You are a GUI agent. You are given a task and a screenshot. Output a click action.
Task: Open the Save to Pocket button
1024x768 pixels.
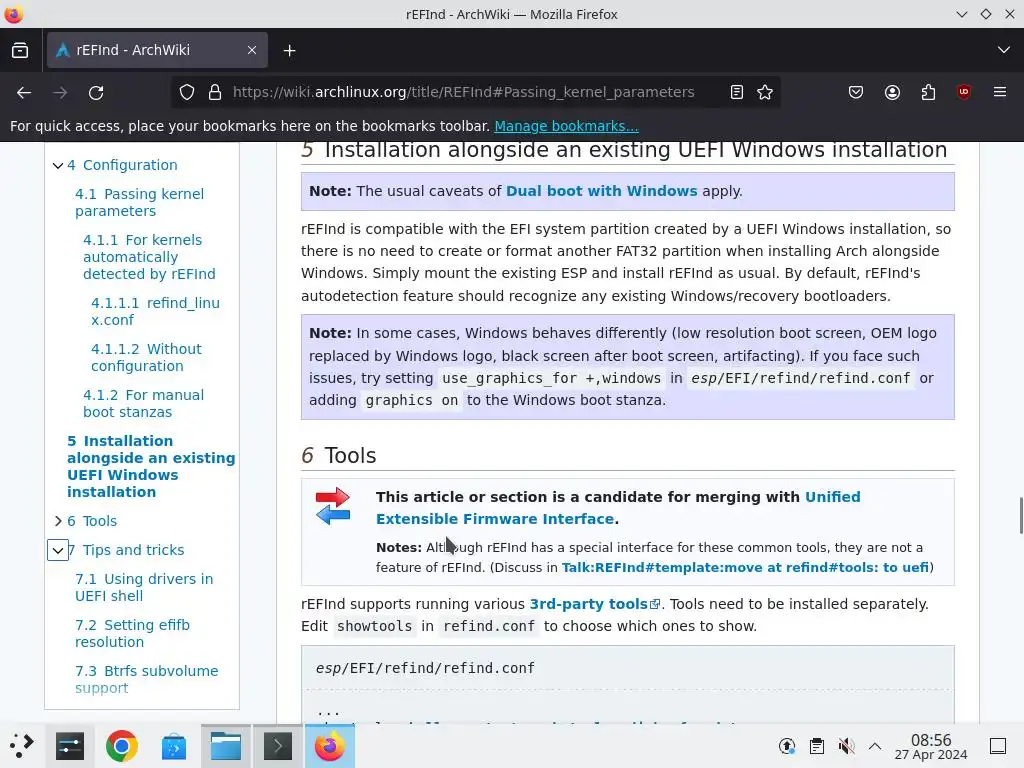pyautogui.click(x=856, y=93)
